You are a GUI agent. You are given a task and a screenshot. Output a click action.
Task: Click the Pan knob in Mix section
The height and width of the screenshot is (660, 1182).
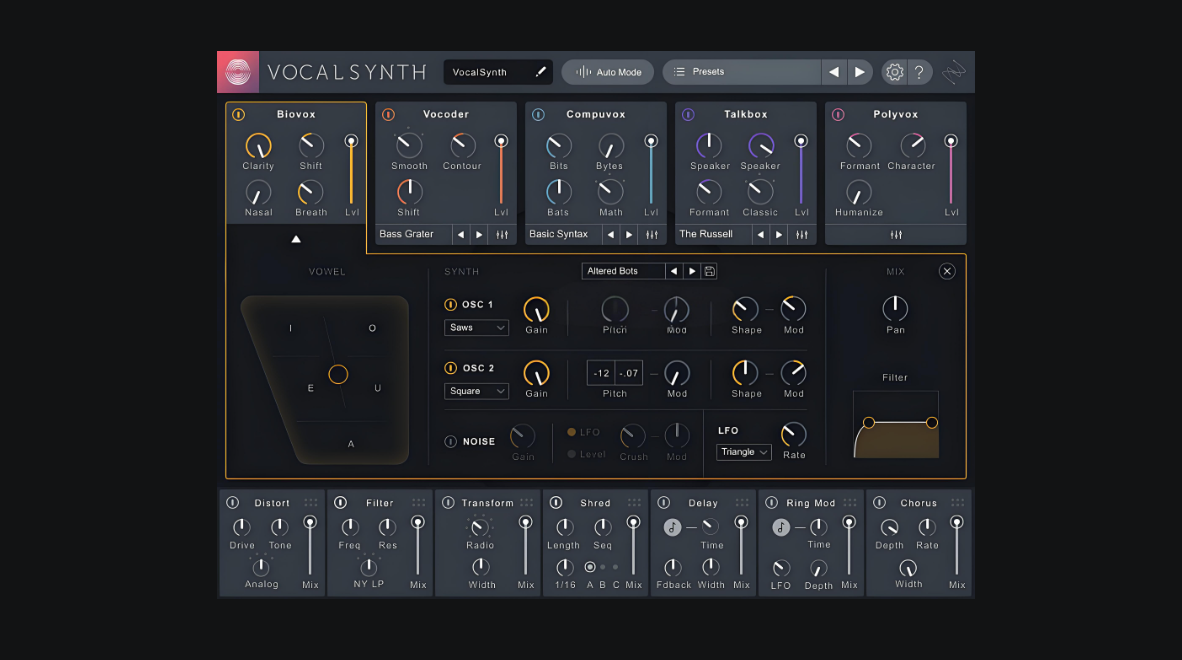[895, 308]
